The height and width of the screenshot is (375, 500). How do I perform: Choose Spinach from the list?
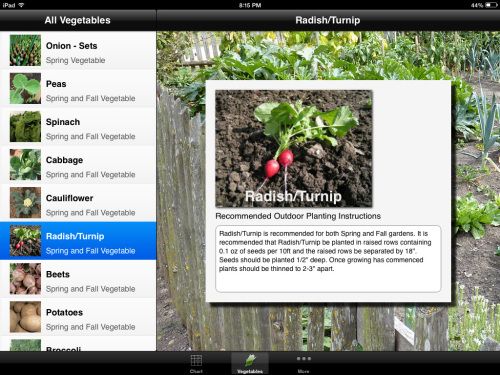point(78,127)
